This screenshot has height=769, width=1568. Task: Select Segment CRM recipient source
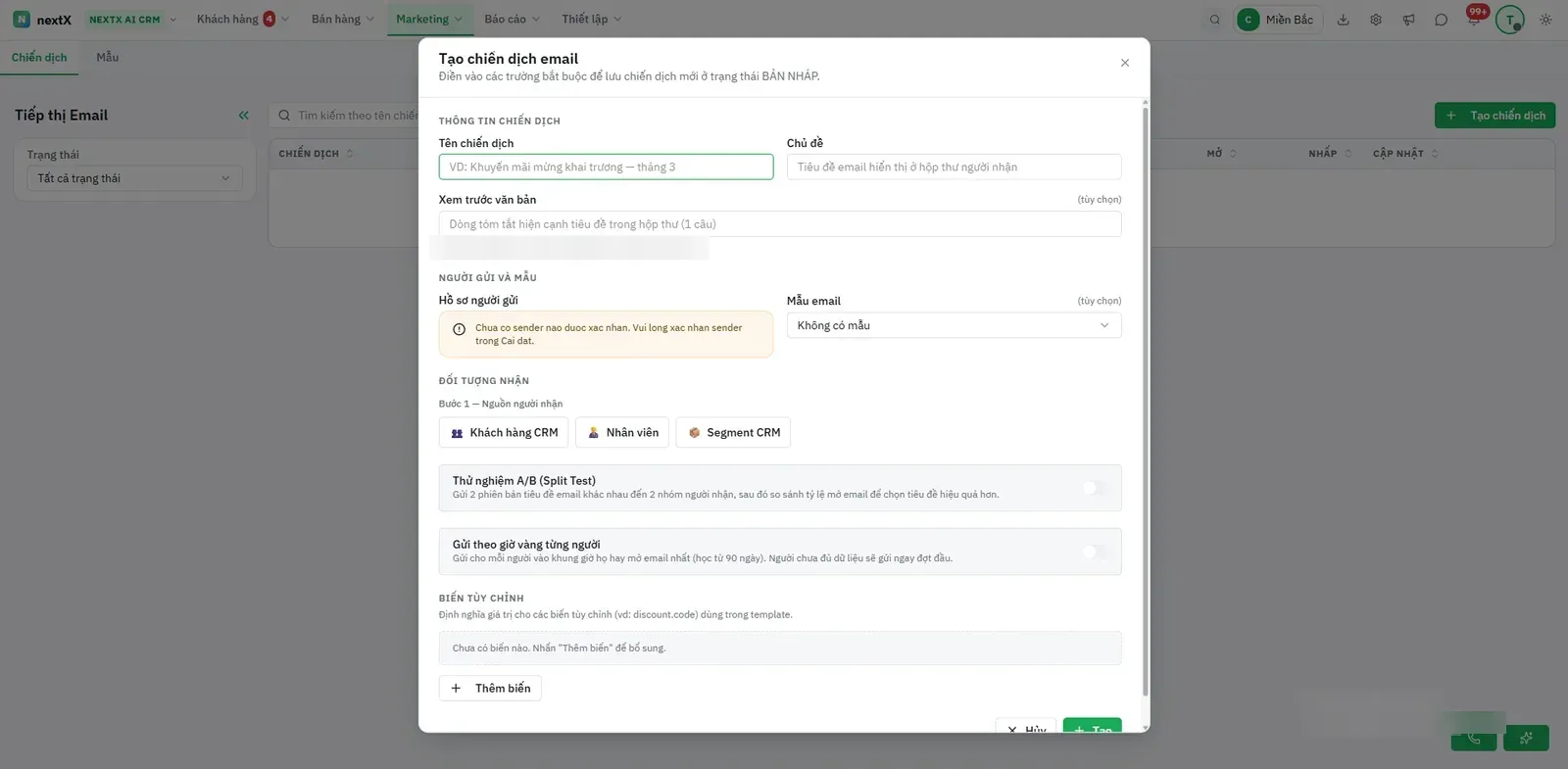733,433
